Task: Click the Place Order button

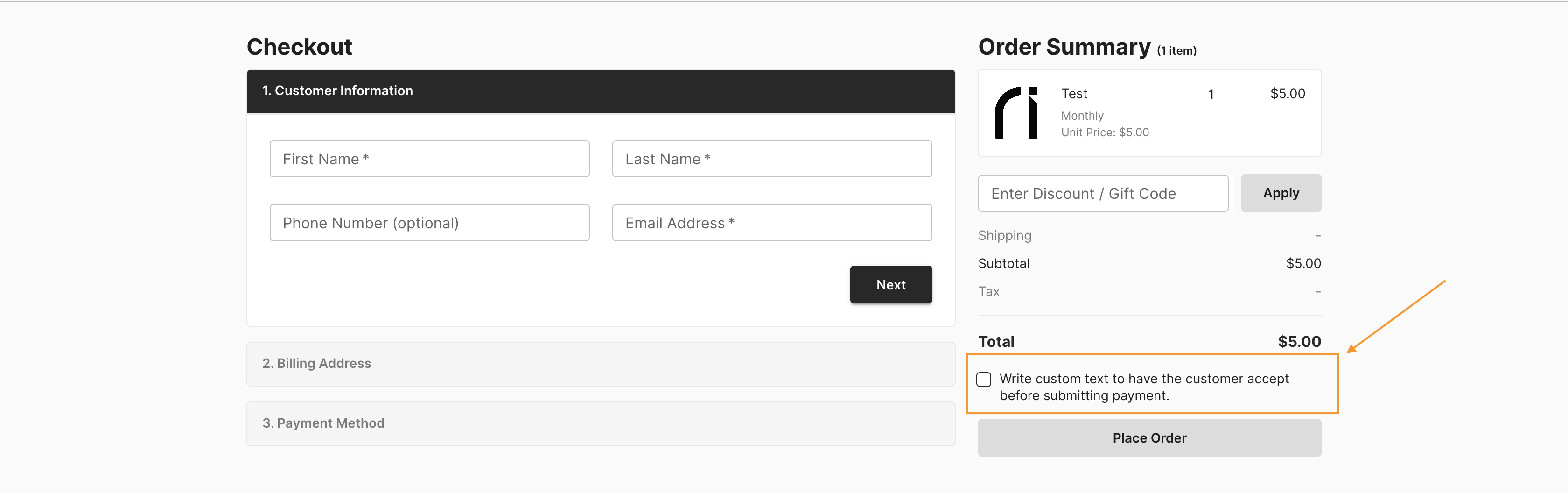Action: tap(1149, 437)
